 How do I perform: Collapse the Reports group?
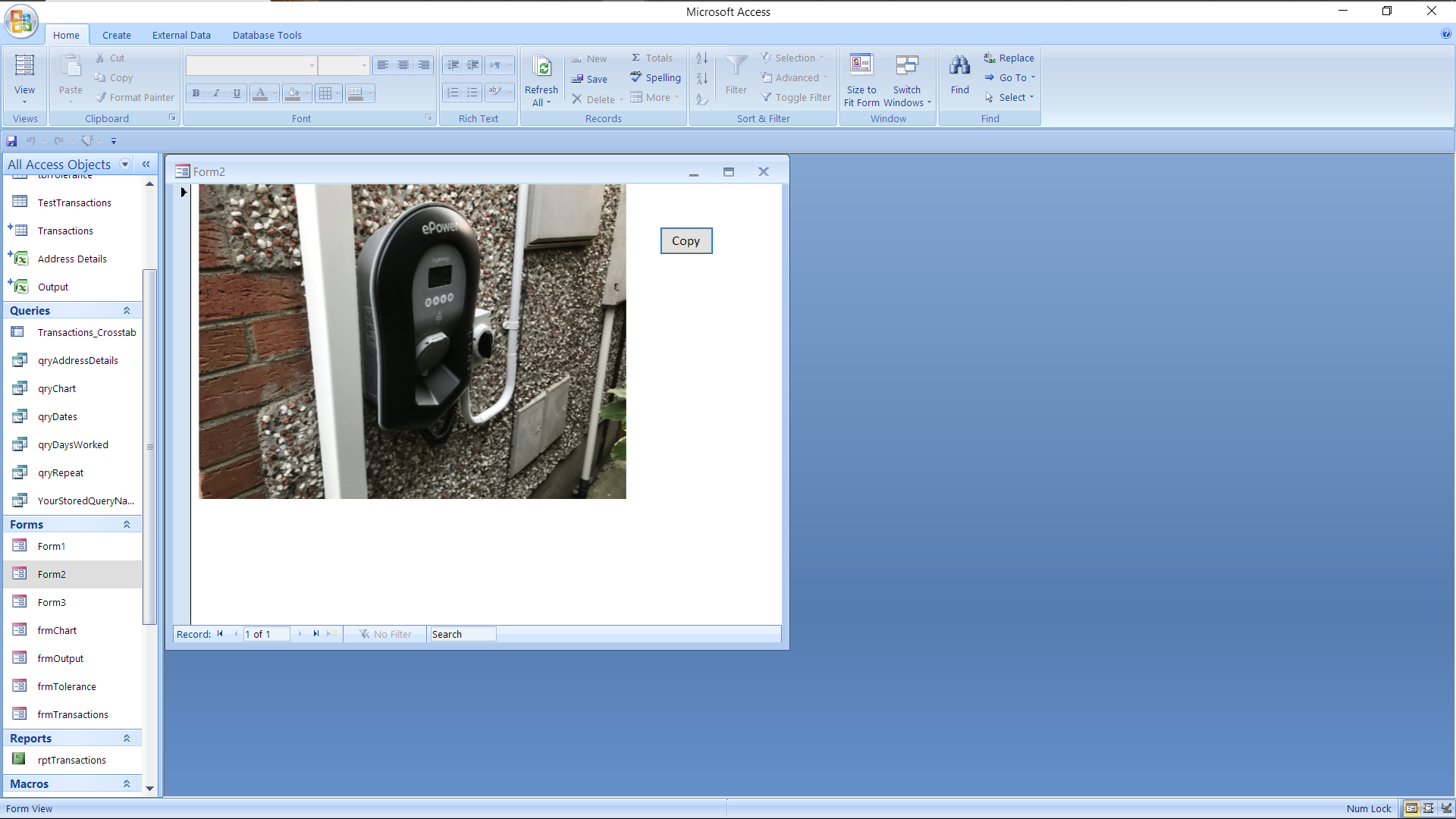tap(127, 739)
